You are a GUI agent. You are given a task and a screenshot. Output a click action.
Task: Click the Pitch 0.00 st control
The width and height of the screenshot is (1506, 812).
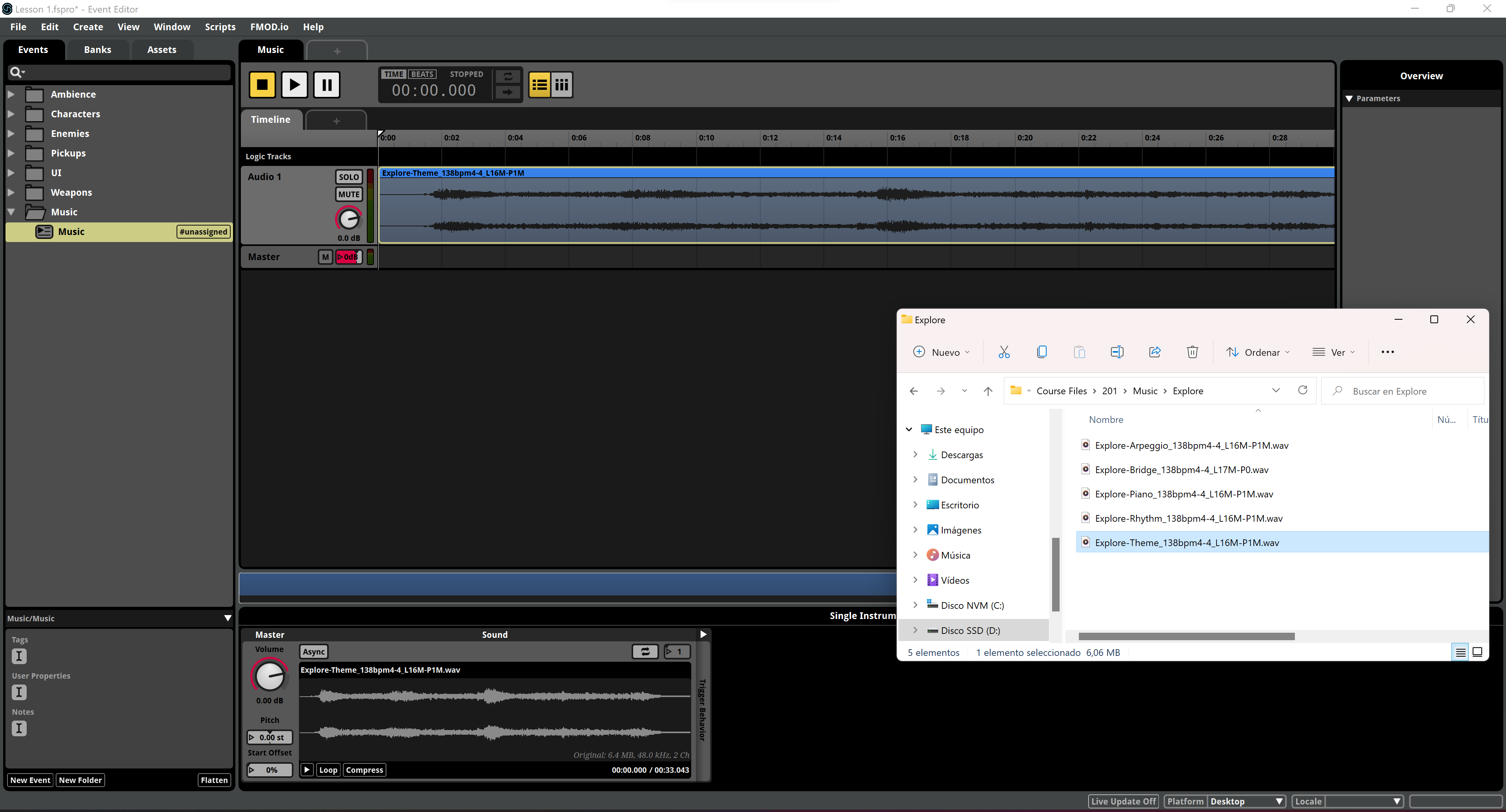[270, 737]
